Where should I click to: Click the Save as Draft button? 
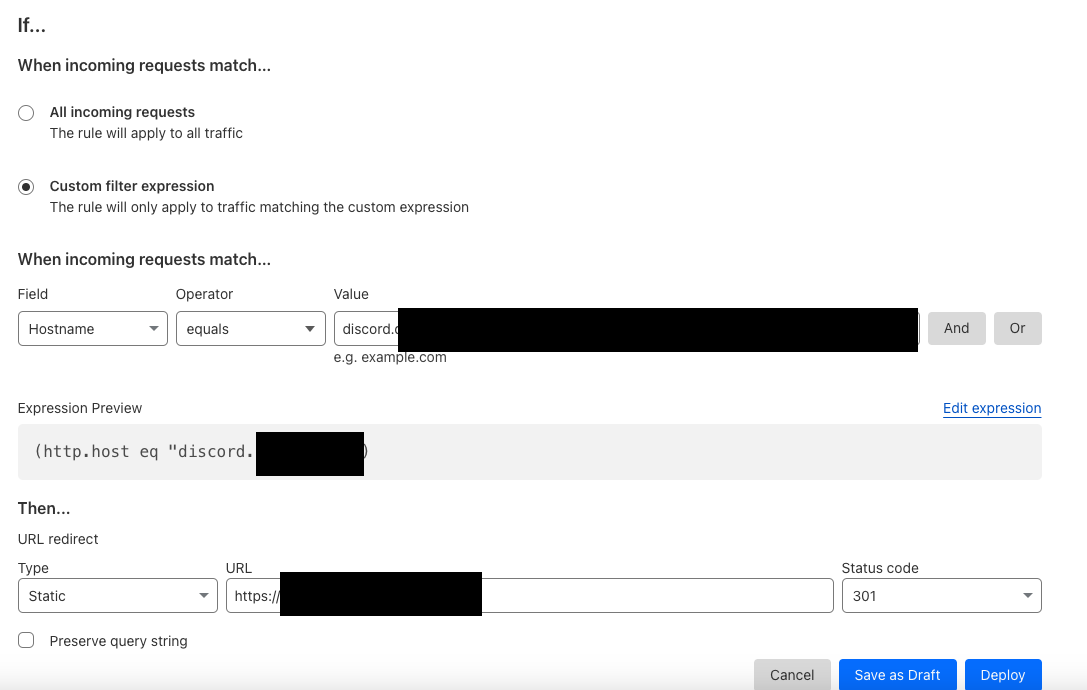(898, 675)
